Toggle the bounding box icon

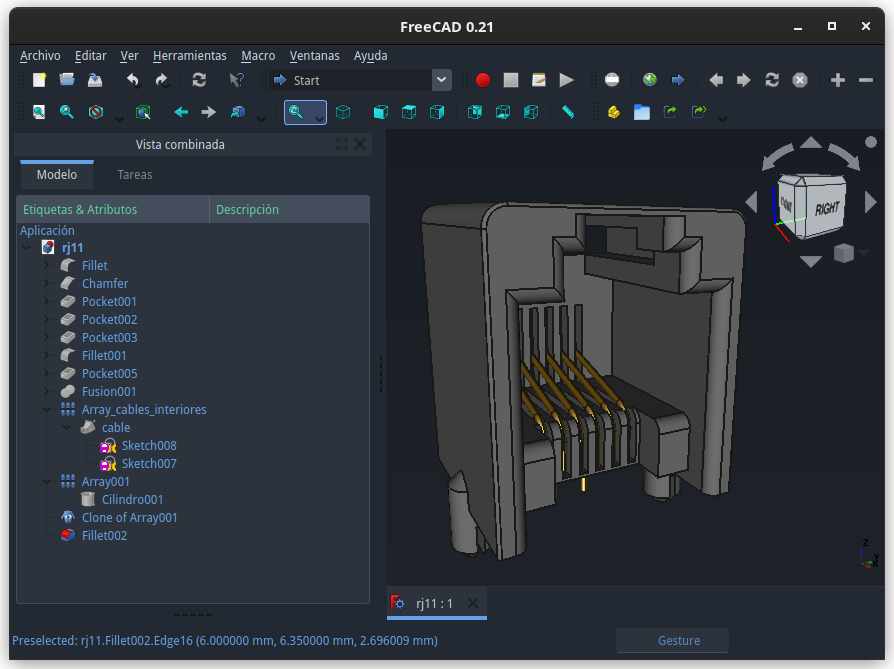click(143, 112)
